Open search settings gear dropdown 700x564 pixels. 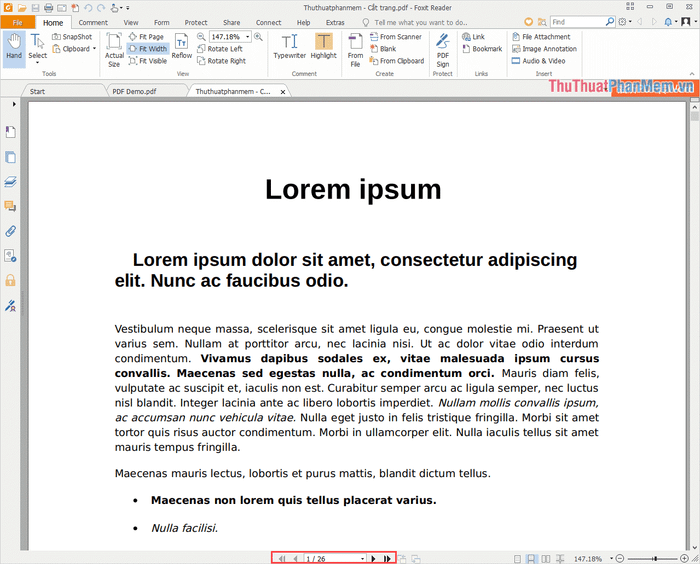pos(625,22)
